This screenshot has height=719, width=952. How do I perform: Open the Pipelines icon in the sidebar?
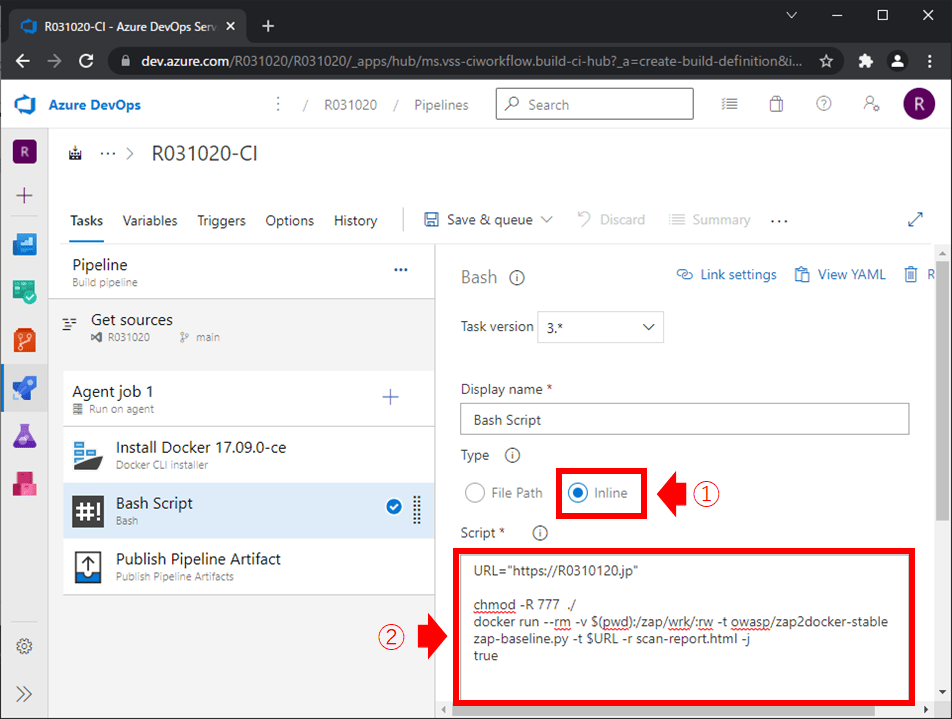(x=25, y=388)
